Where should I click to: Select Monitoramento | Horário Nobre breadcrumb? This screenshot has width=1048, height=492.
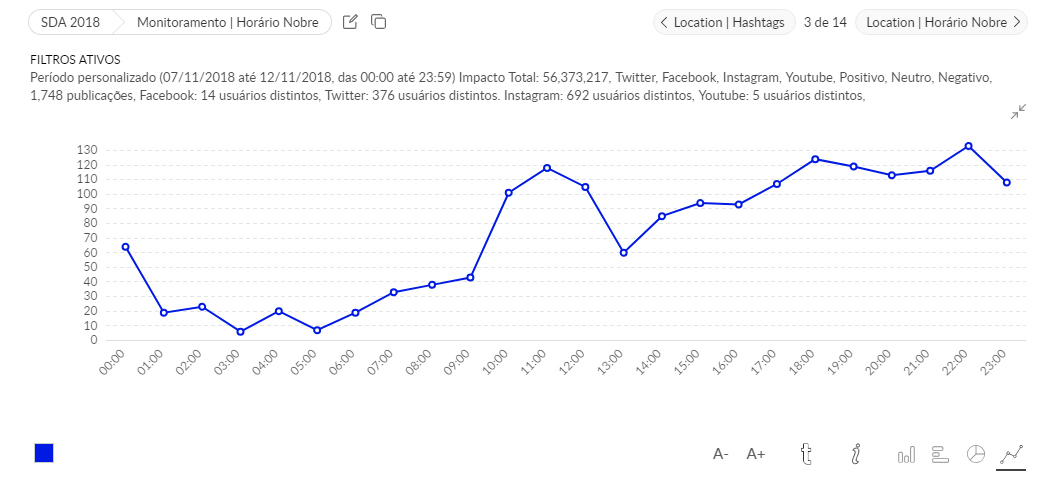tap(227, 22)
